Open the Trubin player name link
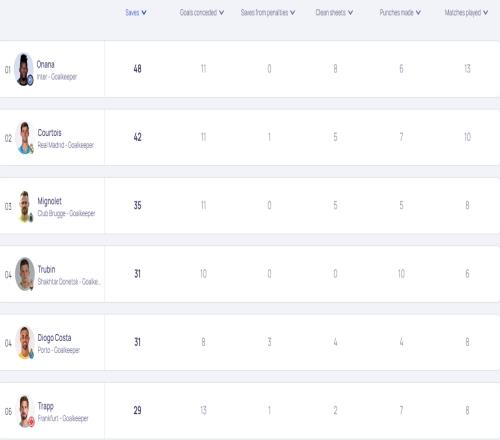Screen dimensions: 500x440 click(46, 269)
